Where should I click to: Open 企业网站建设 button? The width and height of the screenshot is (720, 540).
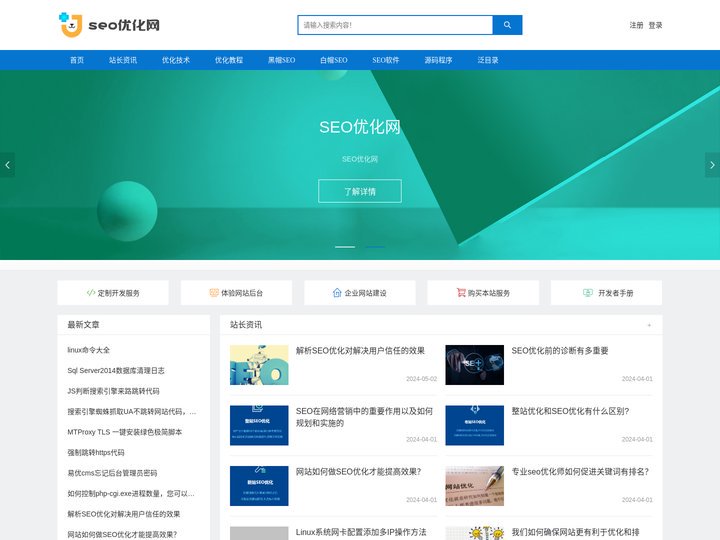click(x=360, y=292)
